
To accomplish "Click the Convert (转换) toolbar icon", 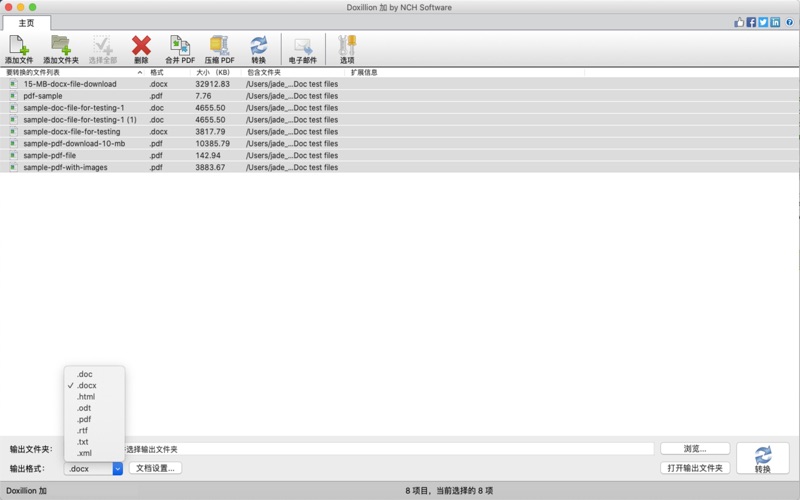I will (x=258, y=49).
